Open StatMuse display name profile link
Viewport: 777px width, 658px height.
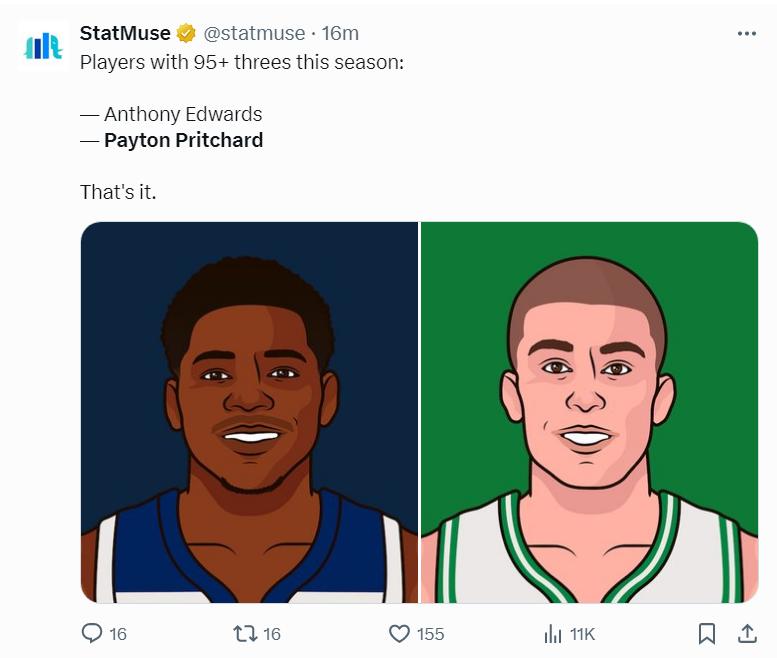[x=125, y=33]
